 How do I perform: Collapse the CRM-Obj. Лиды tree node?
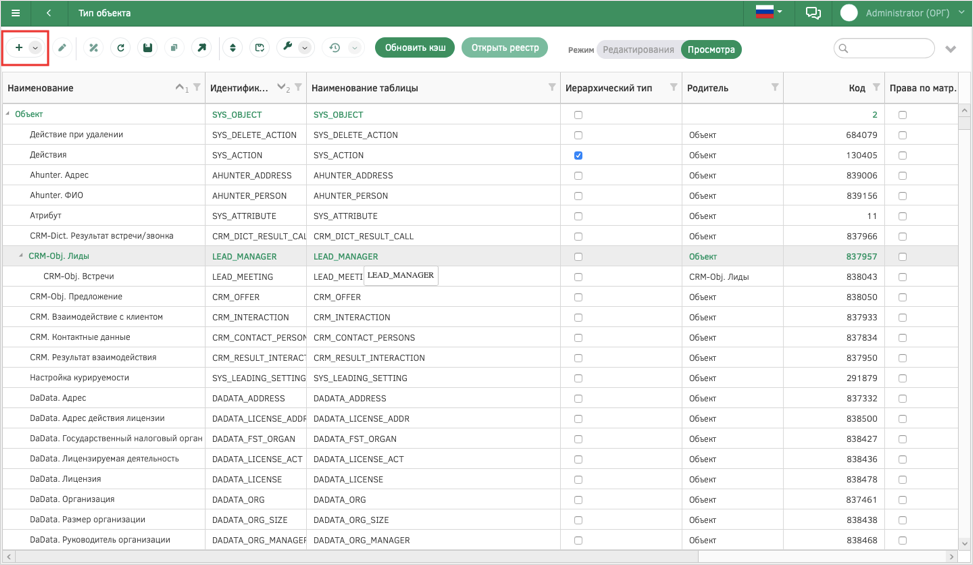pyautogui.click(x=21, y=256)
